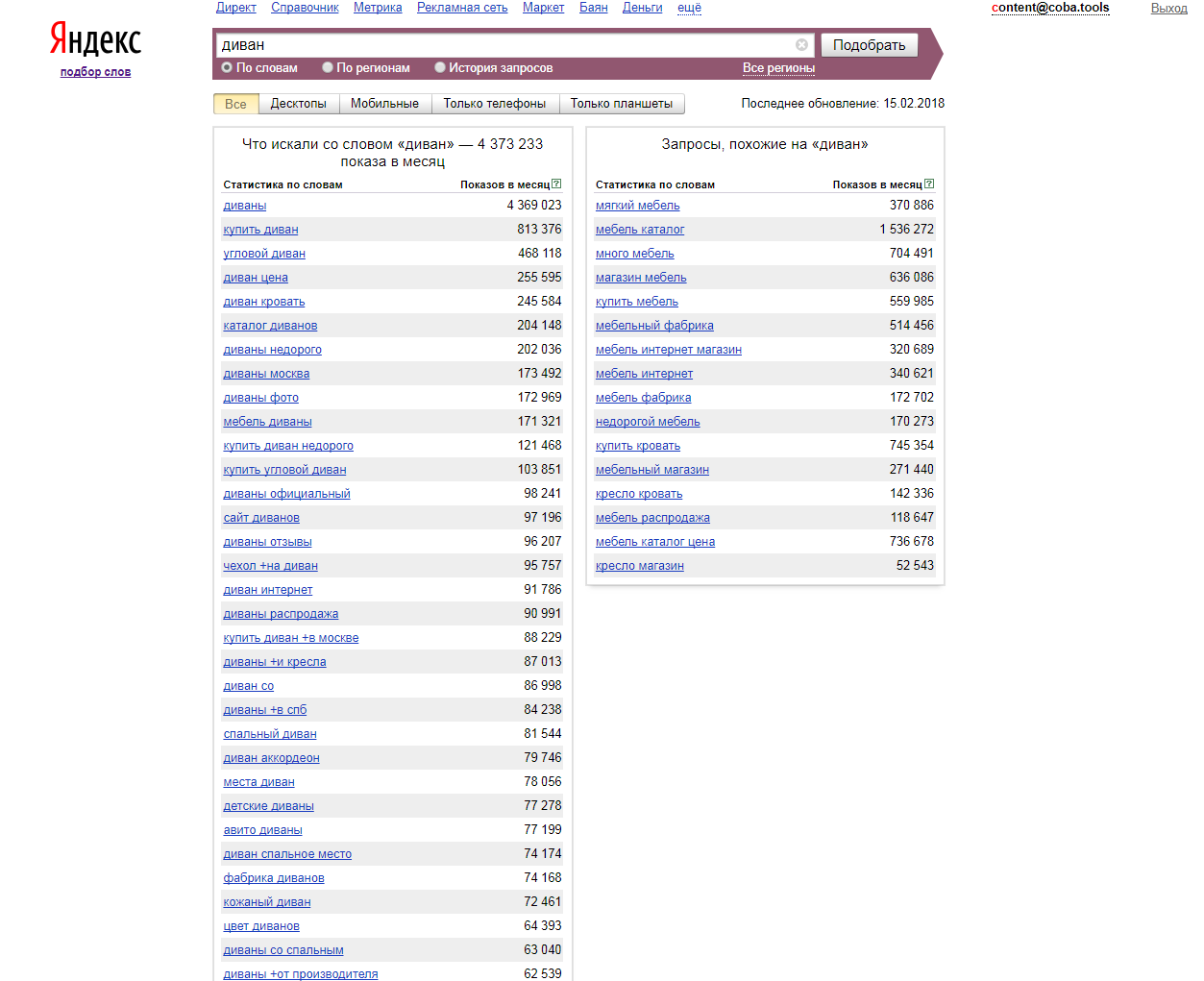Expand the 'ещё' top menu
This screenshot has height=981, width=1204.
(689, 8)
